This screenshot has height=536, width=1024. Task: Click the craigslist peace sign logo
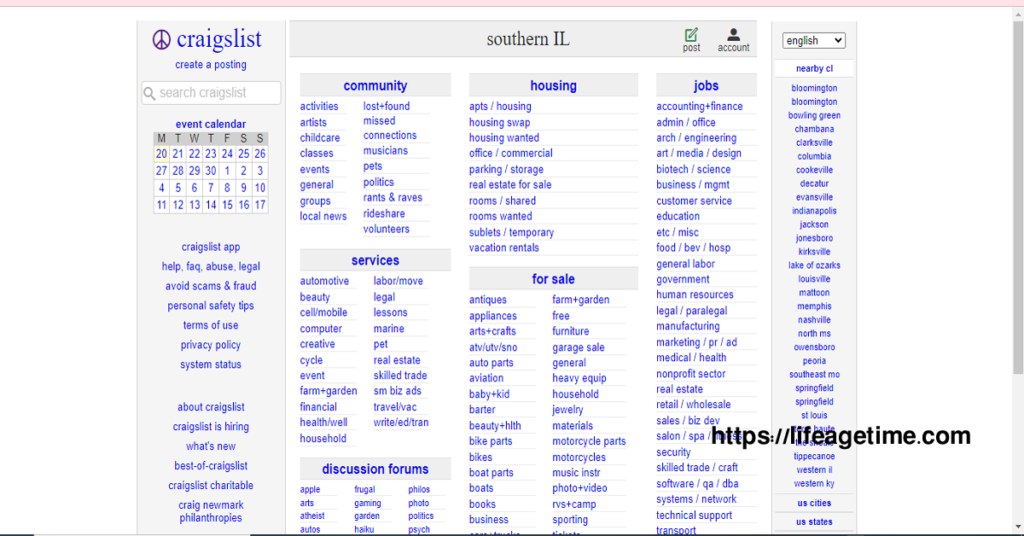161,40
